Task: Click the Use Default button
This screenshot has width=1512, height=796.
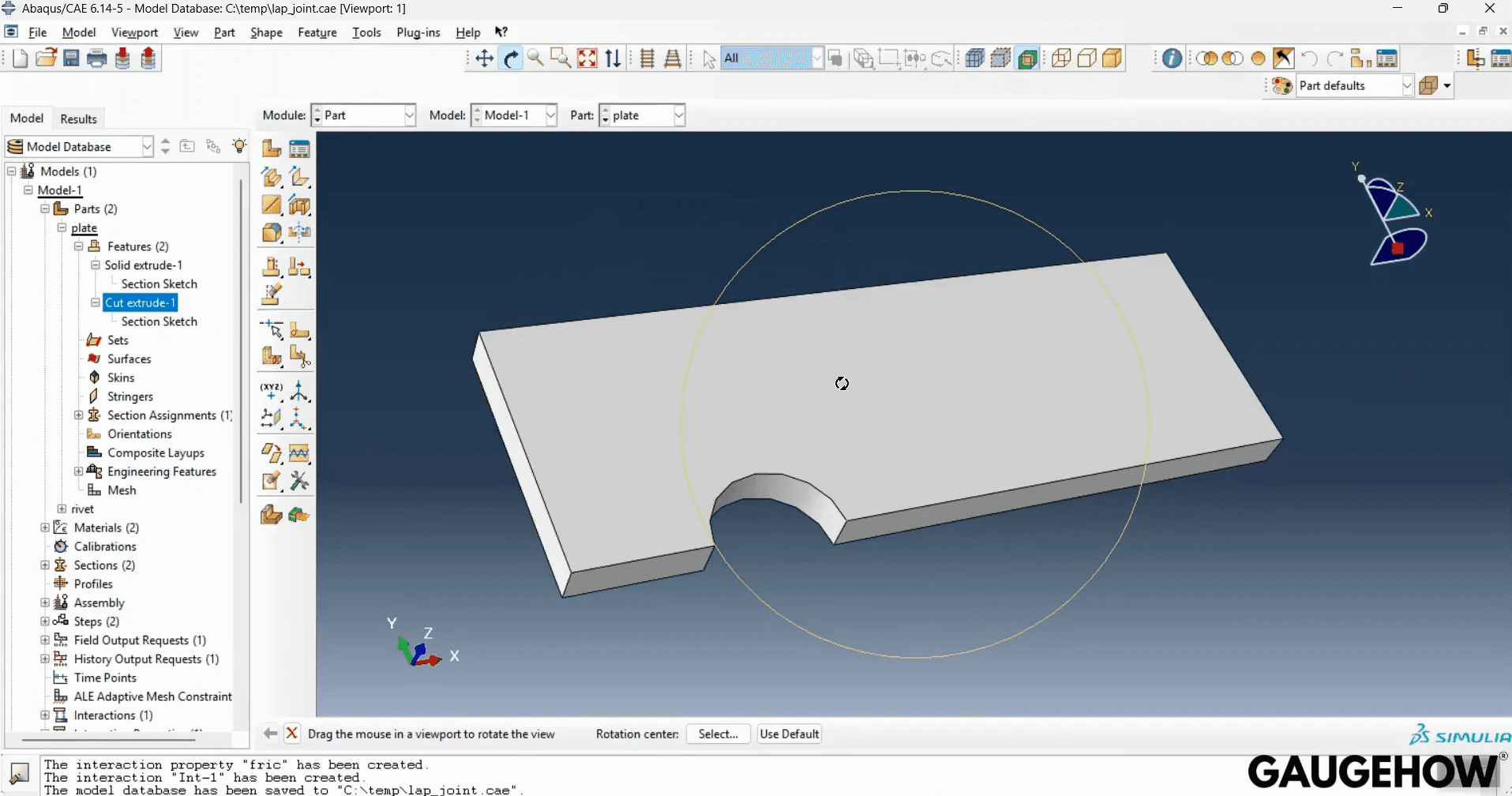Action: 789,734
